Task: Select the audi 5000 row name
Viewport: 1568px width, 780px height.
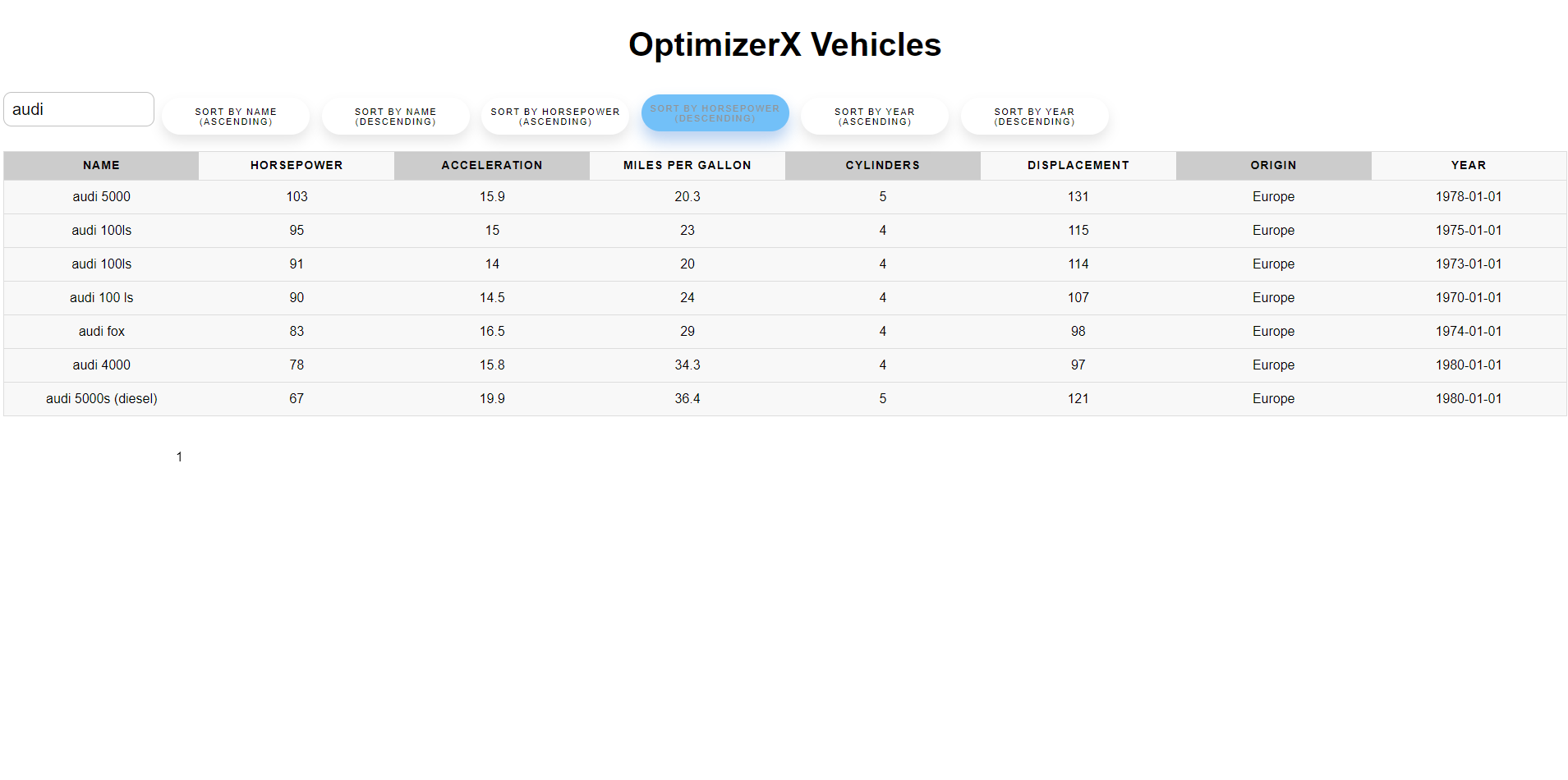Action: 101,197
